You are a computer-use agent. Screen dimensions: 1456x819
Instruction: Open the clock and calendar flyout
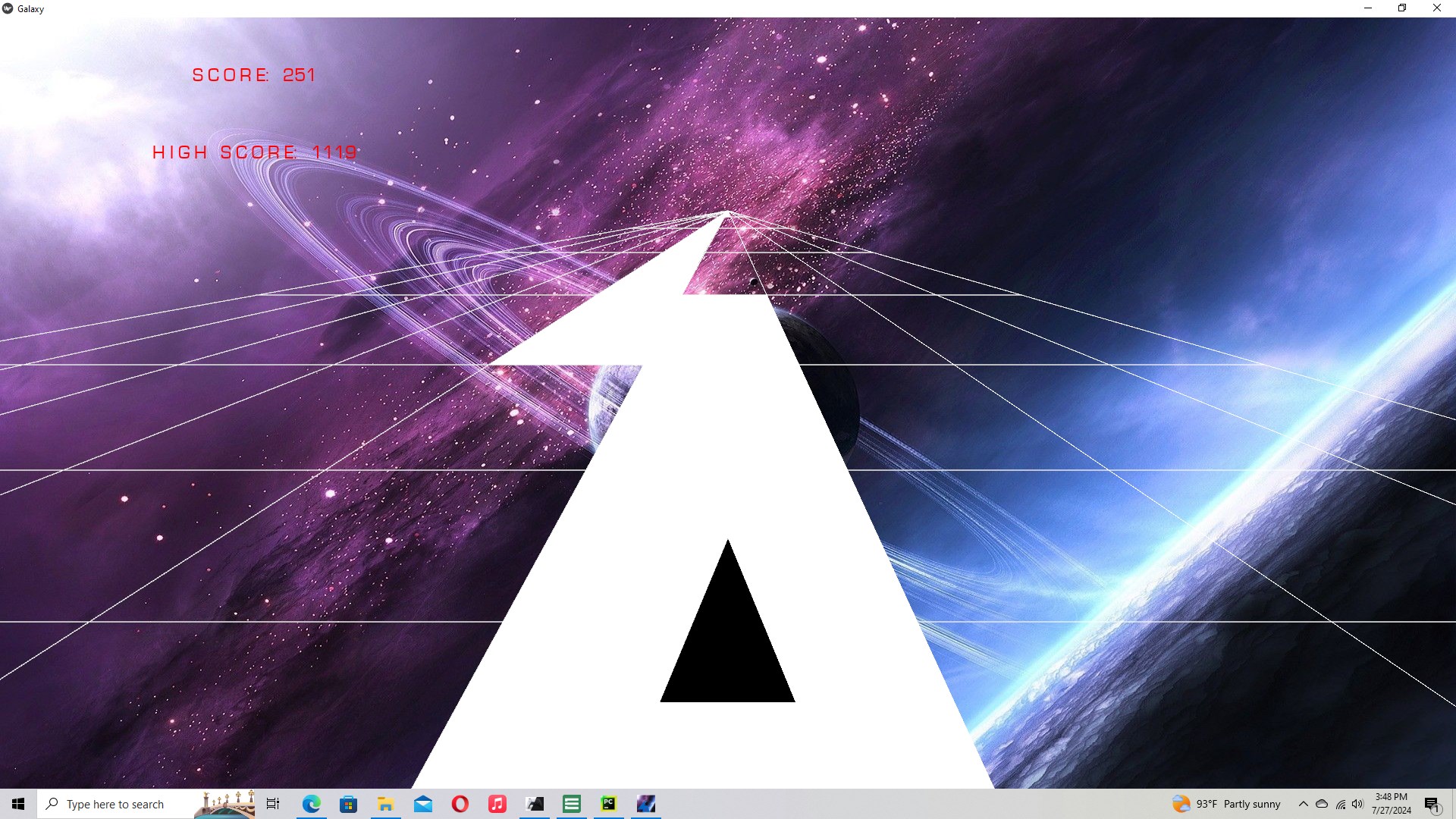coord(1391,804)
